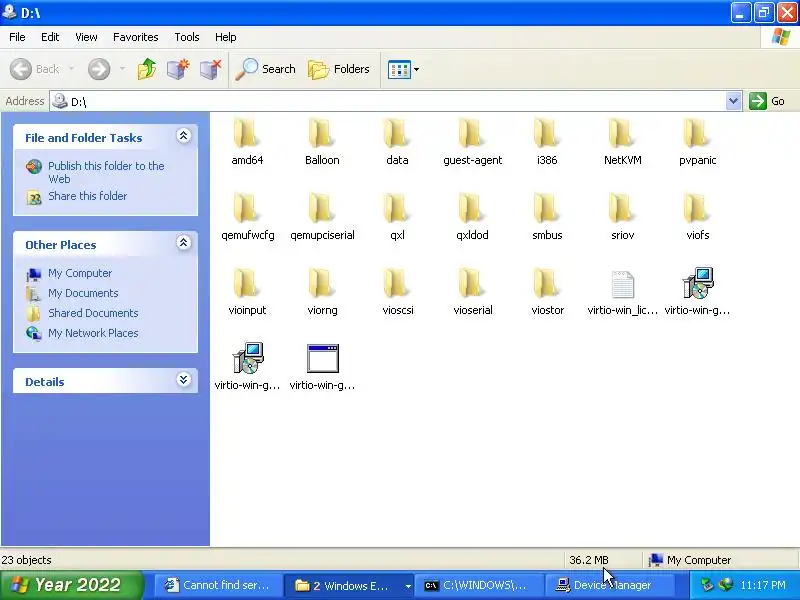Click the network connection tray icon
Screen dimensions: 800x600
point(726,585)
